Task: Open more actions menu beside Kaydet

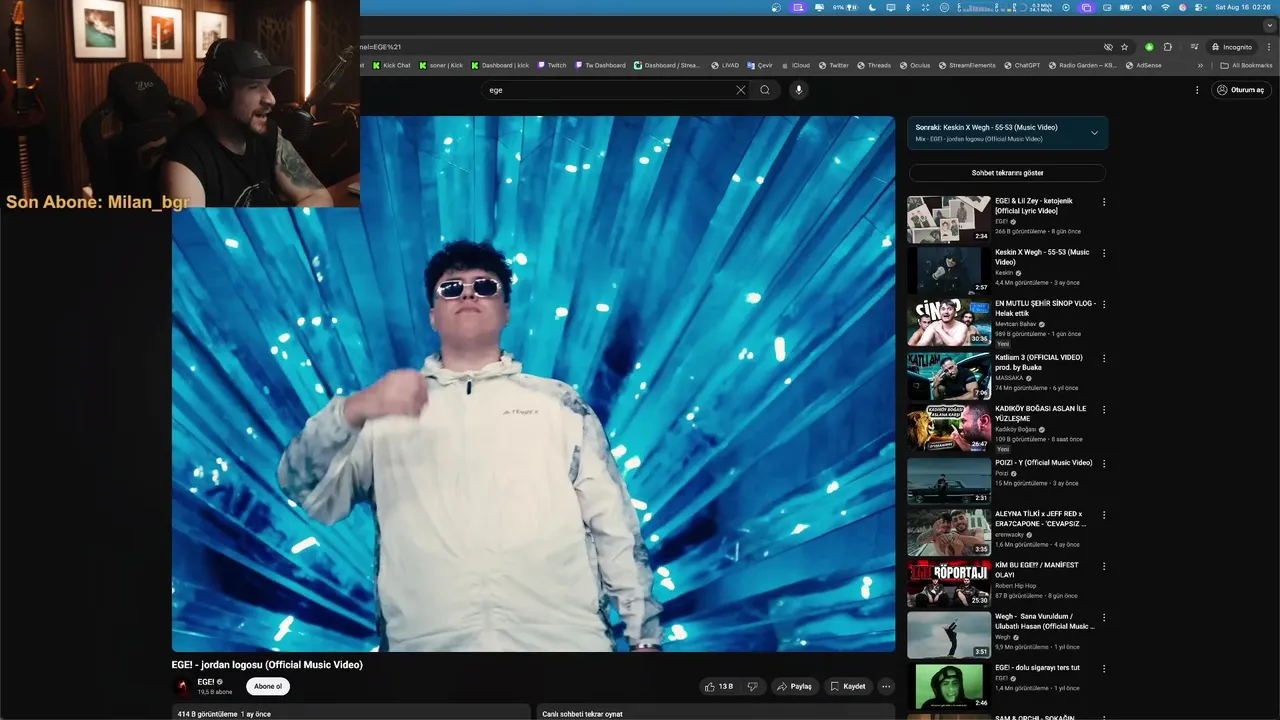Action: 885,686
